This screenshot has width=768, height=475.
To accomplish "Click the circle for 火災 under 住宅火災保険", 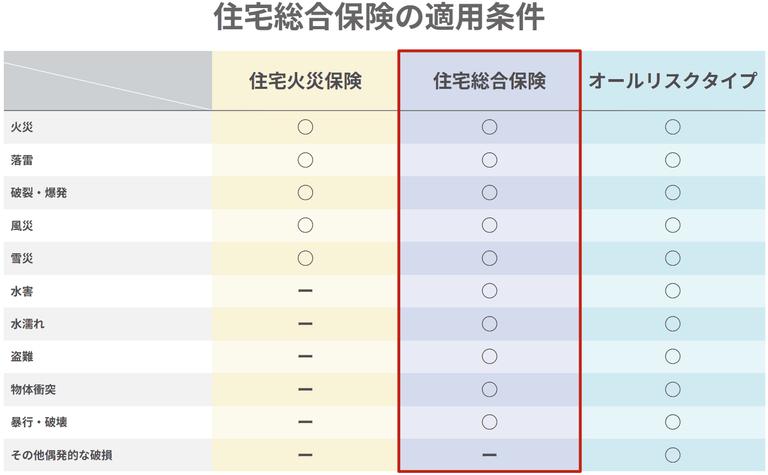I will pos(305,127).
